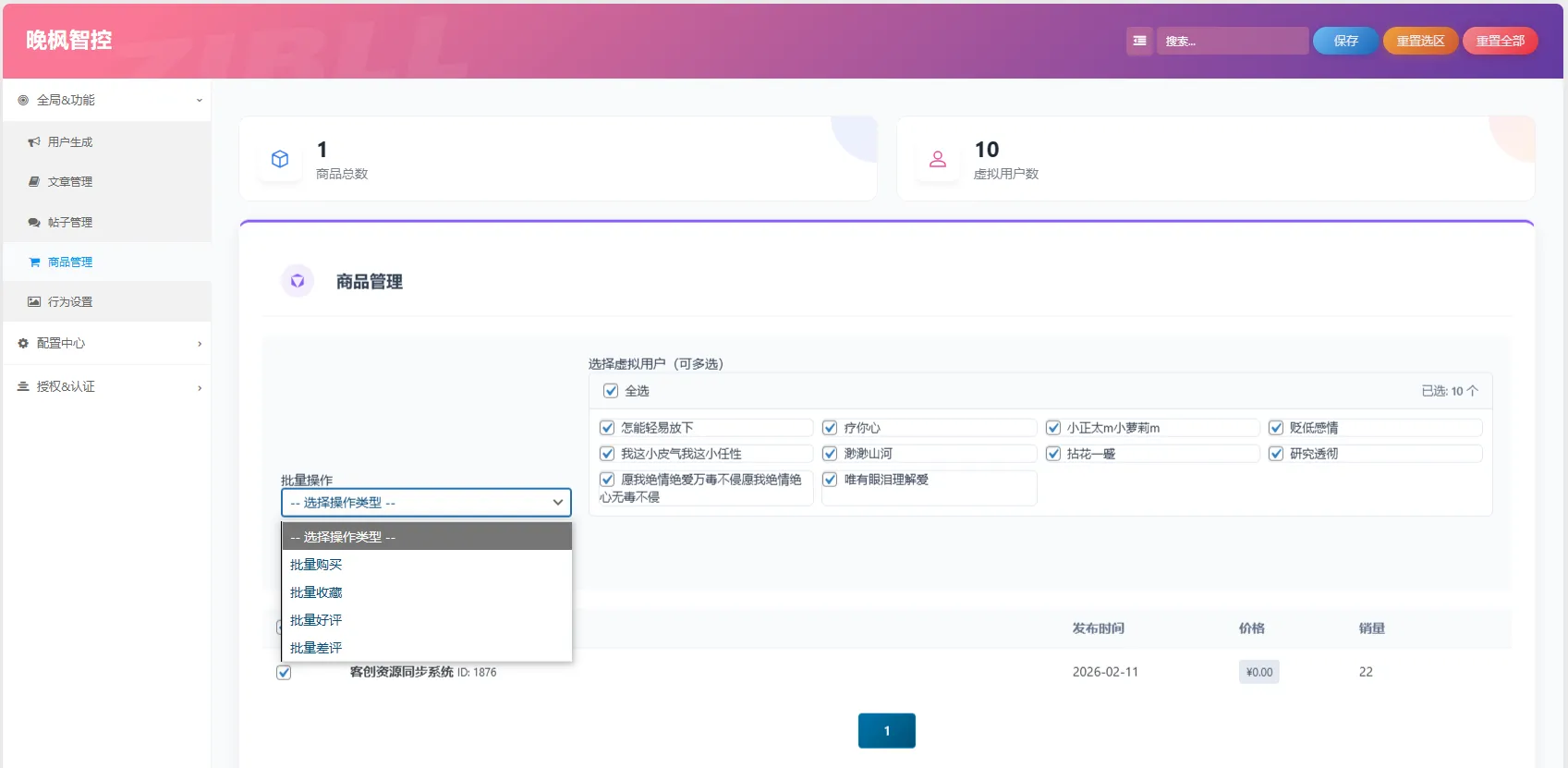Click the list toggle icon beside search
The image size is (1568, 768).
click(x=1139, y=41)
